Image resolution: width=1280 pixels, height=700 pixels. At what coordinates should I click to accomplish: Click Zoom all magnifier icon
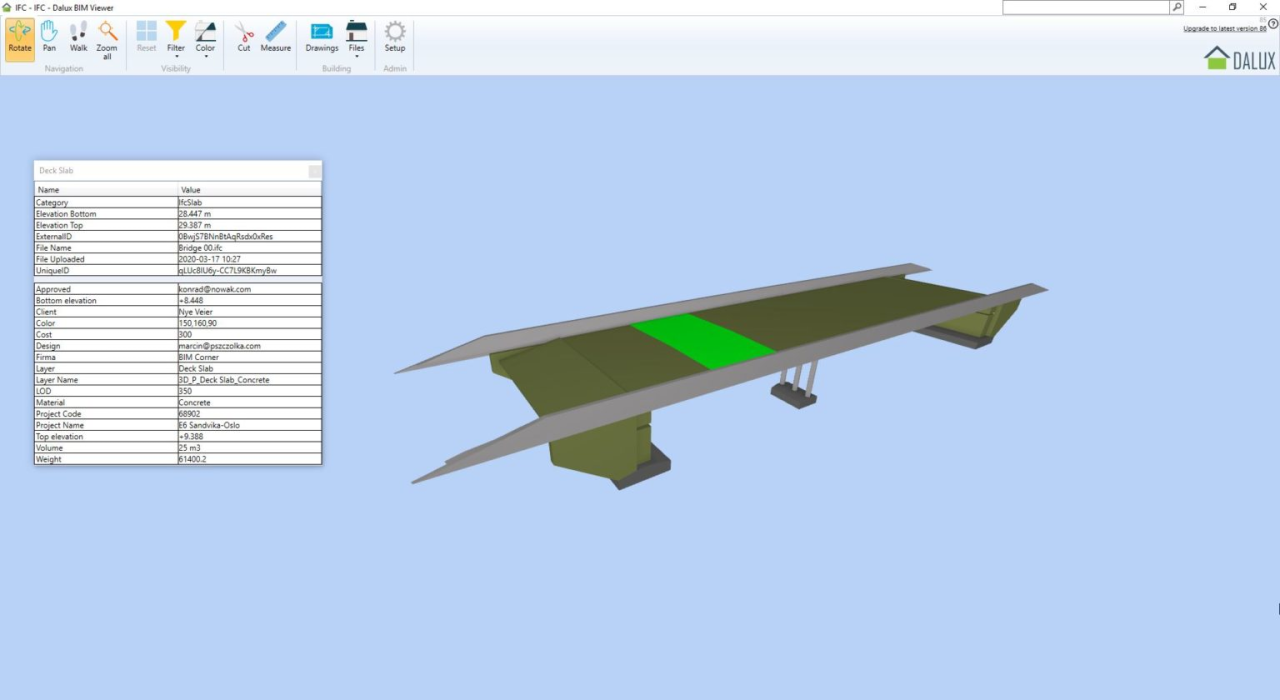point(107,38)
